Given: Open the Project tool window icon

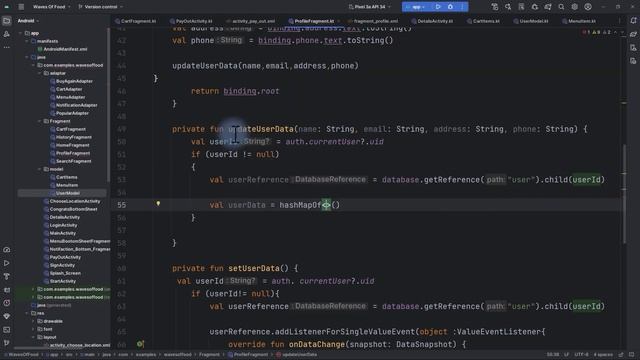Looking at the screenshot, I should (7, 21).
